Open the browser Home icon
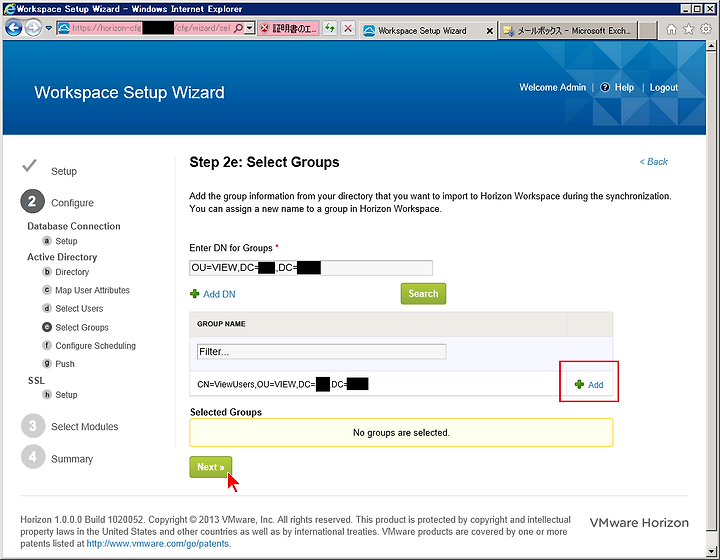The width and height of the screenshot is (720, 560). click(x=671, y=29)
